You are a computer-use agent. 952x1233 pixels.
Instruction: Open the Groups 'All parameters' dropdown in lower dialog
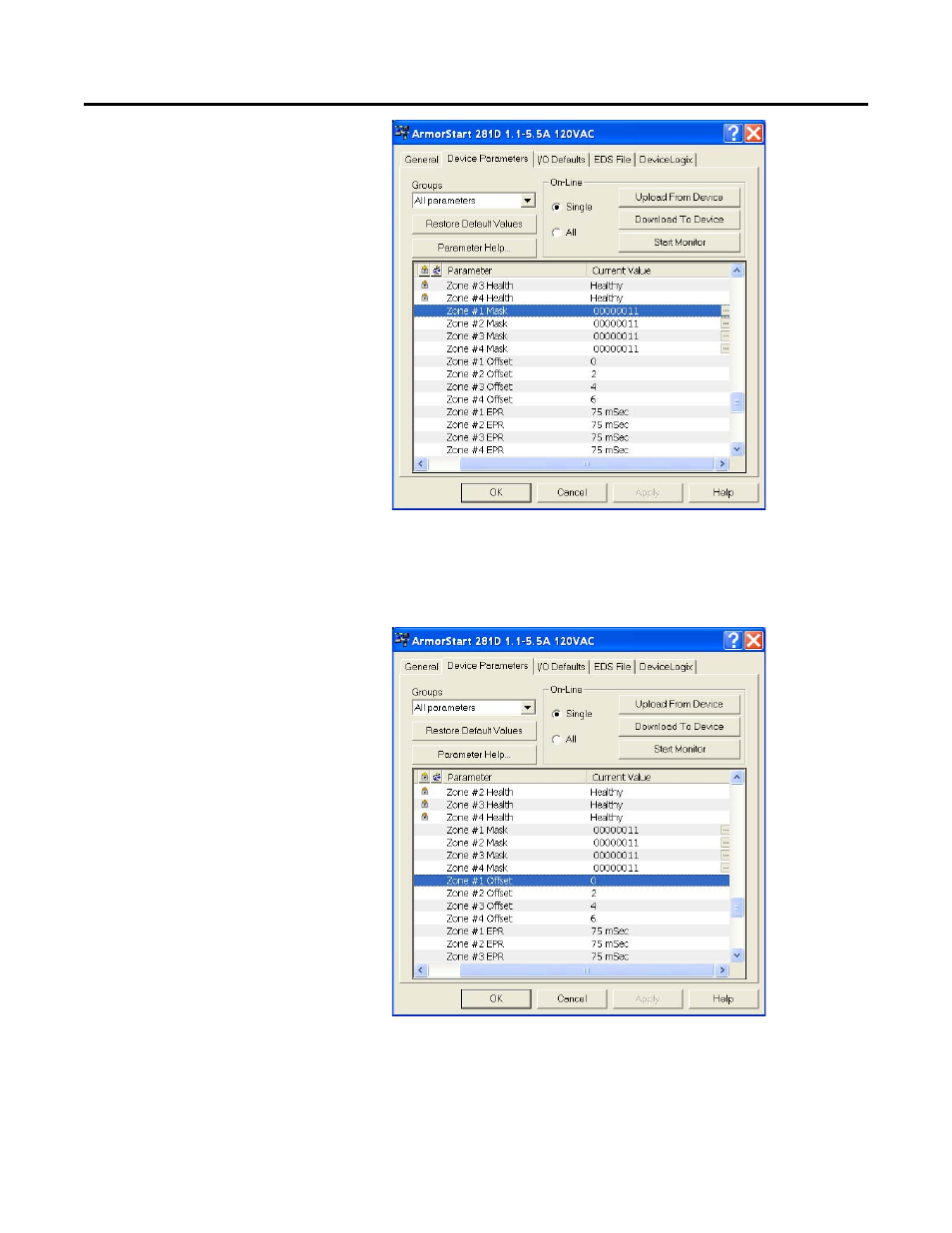pyautogui.click(x=474, y=708)
